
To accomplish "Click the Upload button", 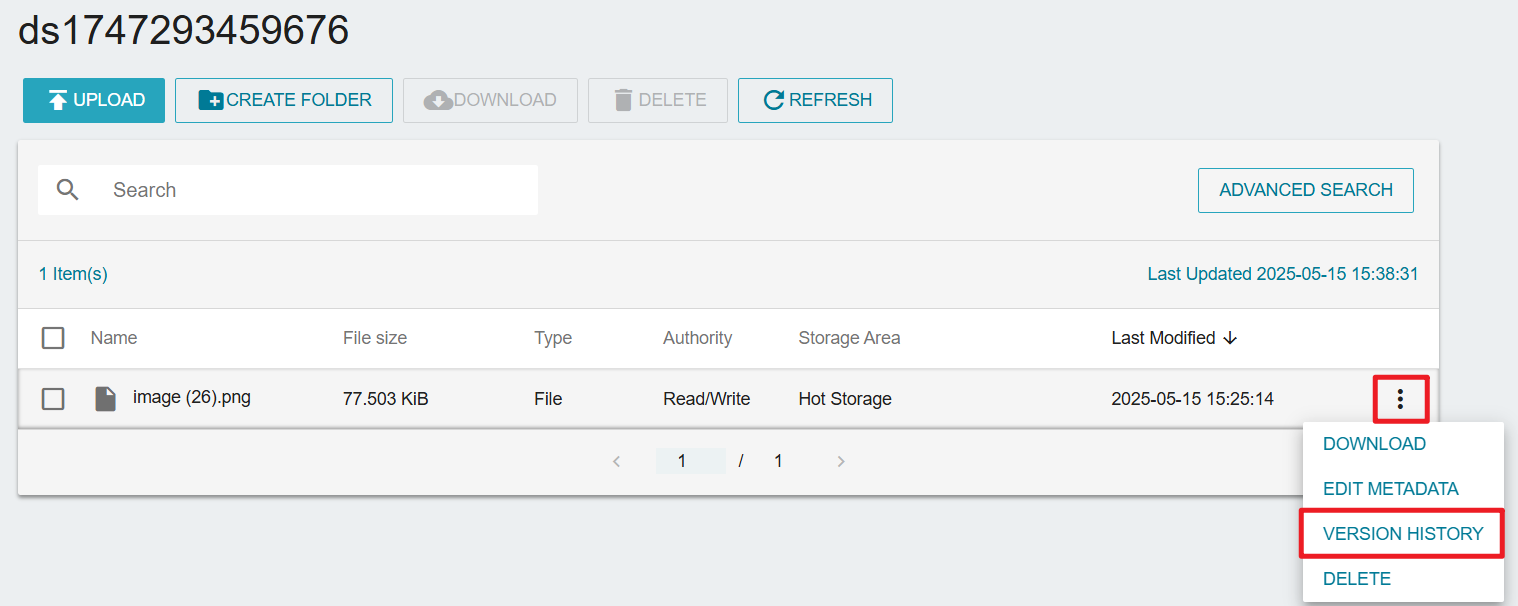I will tap(94, 100).
